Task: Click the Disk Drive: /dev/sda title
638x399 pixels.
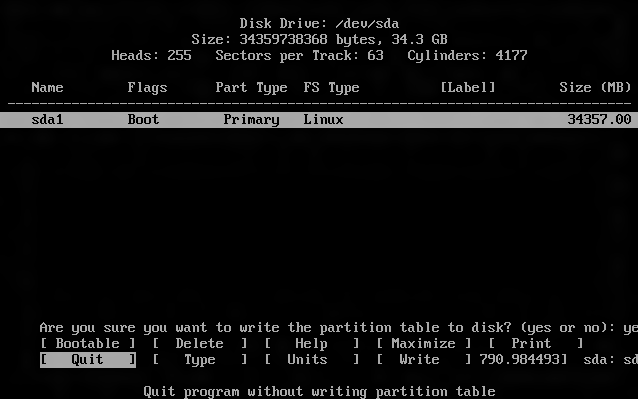Action: [319, 24]
